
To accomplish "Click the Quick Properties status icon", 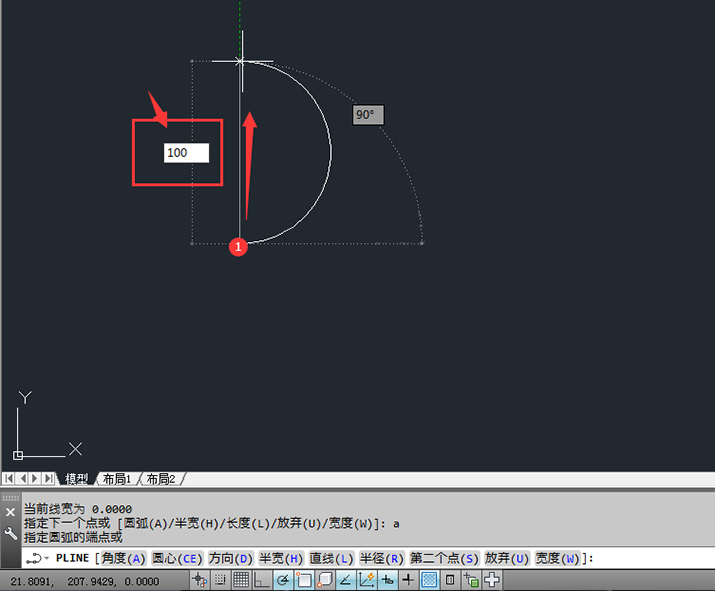I will (x=450, y=580).
